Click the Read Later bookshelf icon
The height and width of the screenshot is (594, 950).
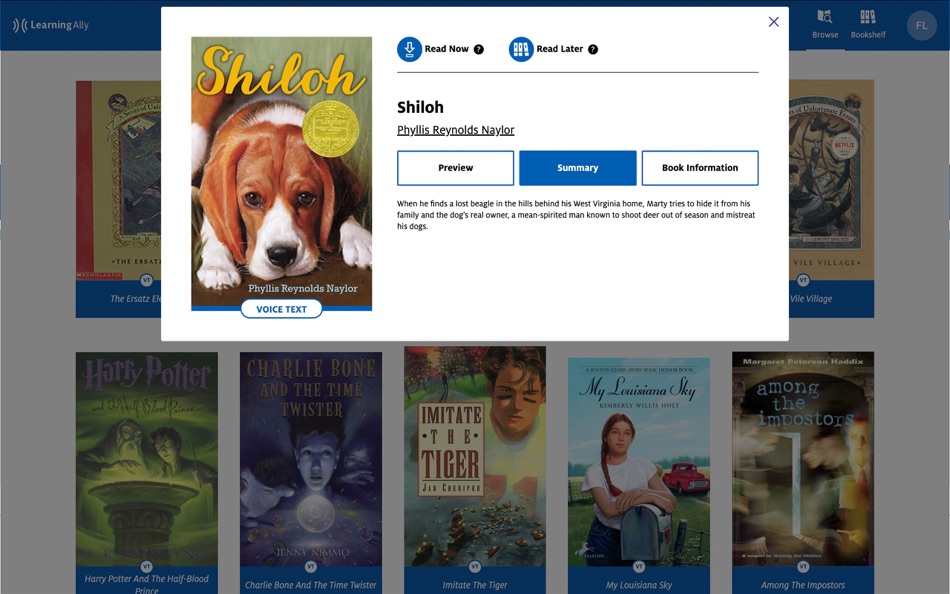[521, 49]
